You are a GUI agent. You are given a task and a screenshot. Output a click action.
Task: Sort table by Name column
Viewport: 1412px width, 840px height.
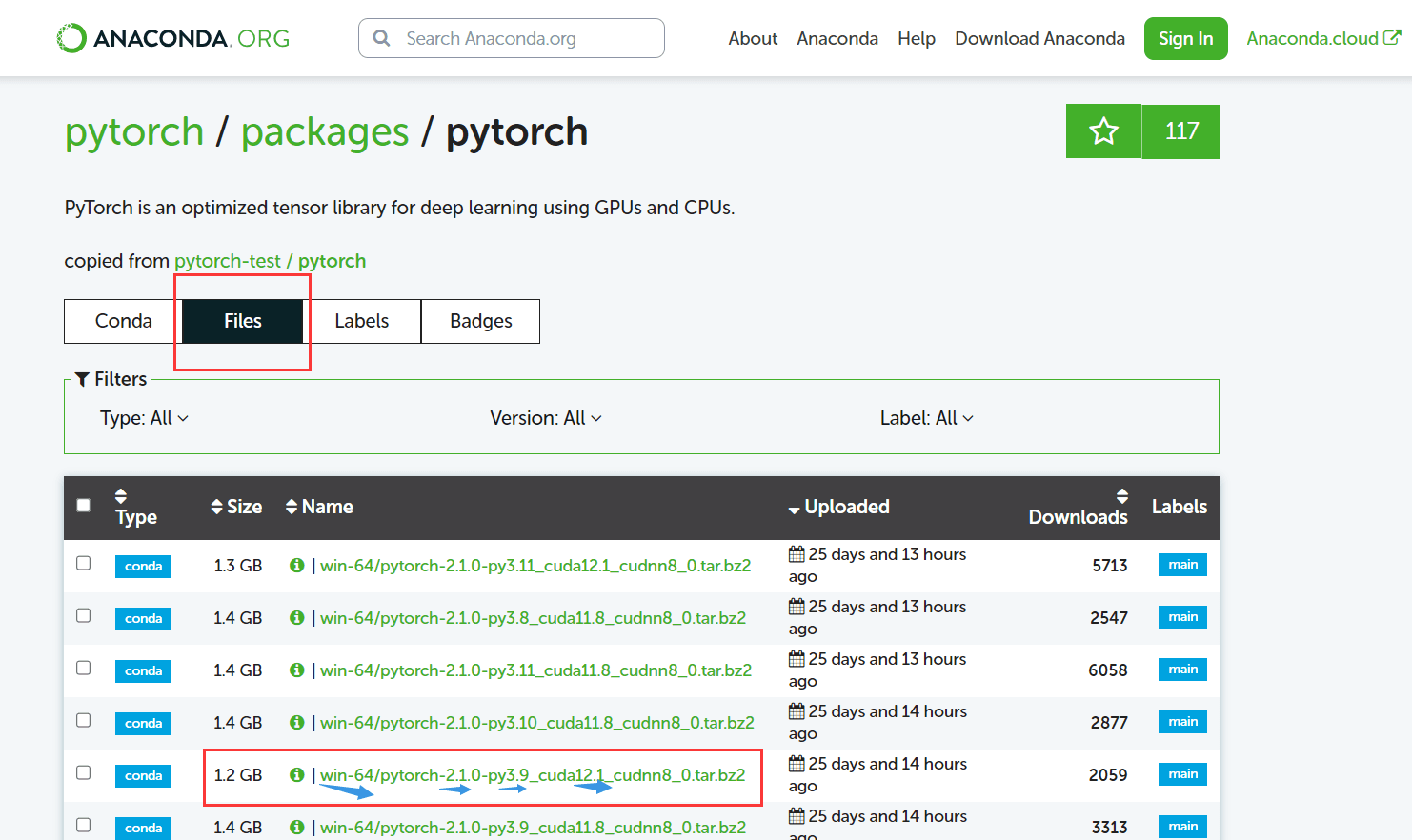319,507
